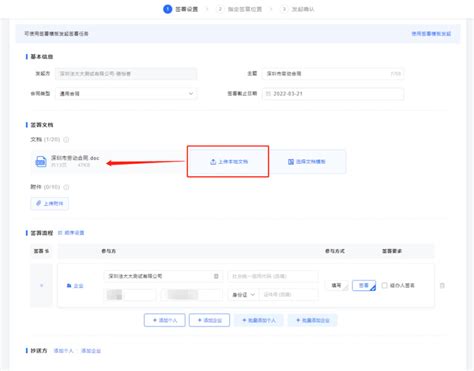Screen dimensions: 474x371
Task: Click the address book icon in company name field
Action: [216, 276]
